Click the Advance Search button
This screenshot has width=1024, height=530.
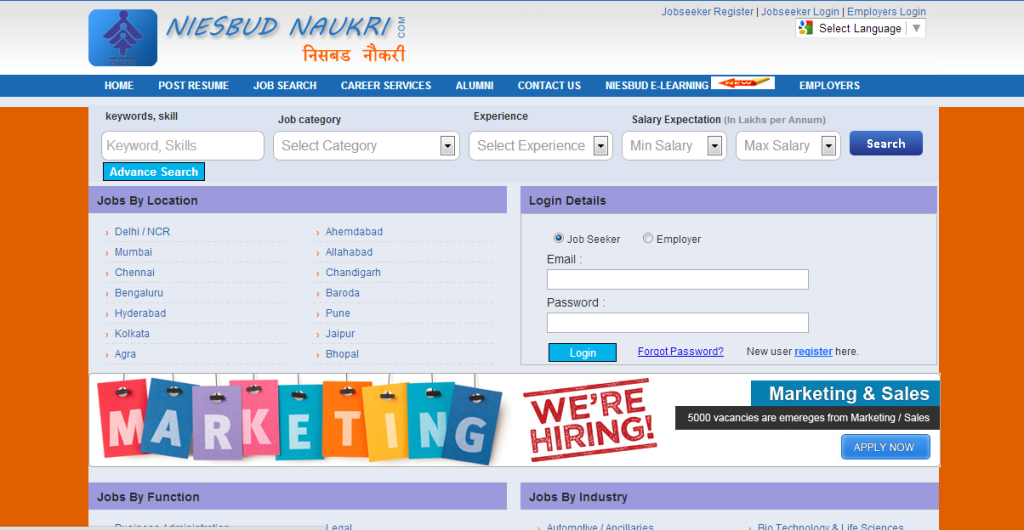(x=153, y=172)
